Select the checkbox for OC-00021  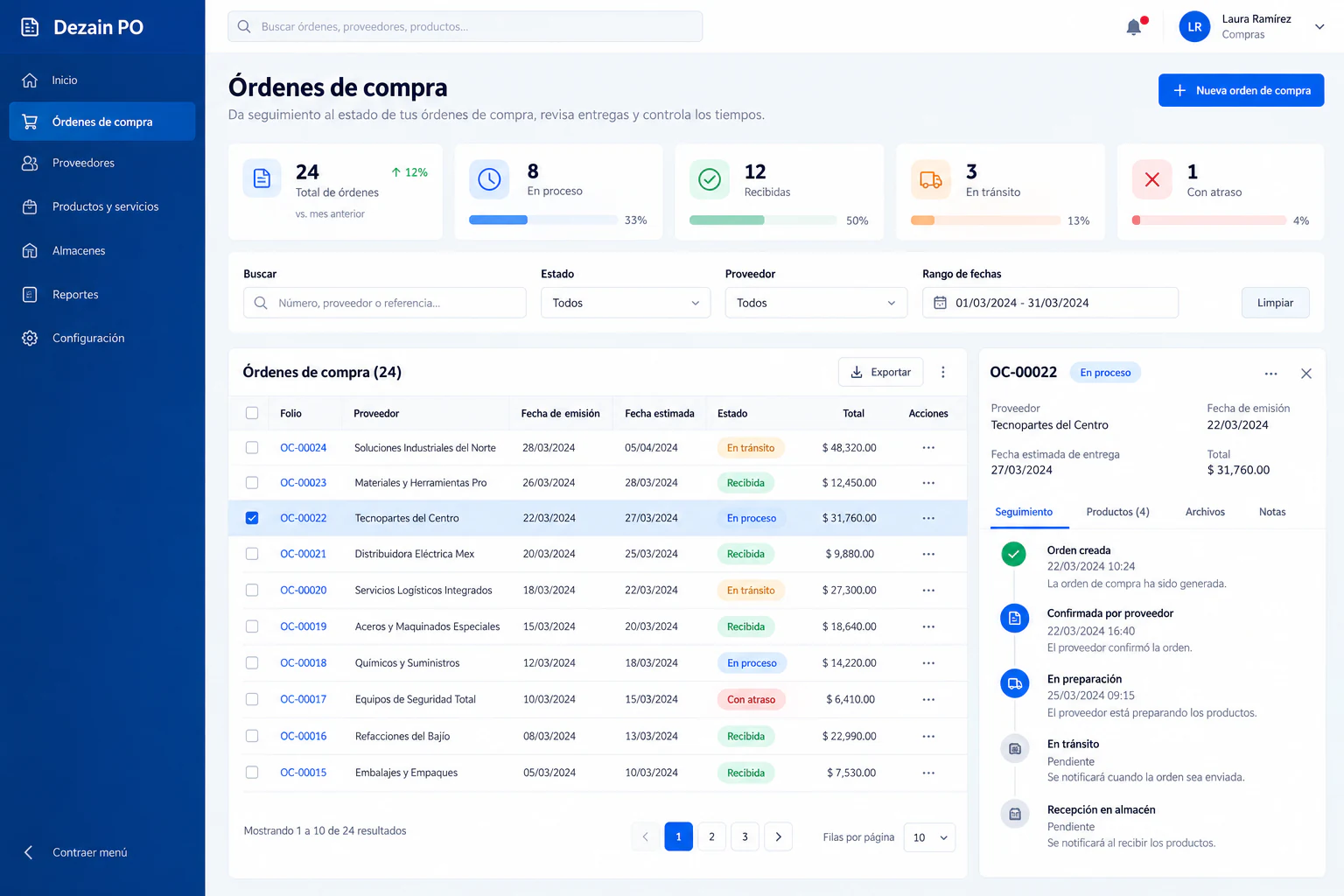coord(252,554)
